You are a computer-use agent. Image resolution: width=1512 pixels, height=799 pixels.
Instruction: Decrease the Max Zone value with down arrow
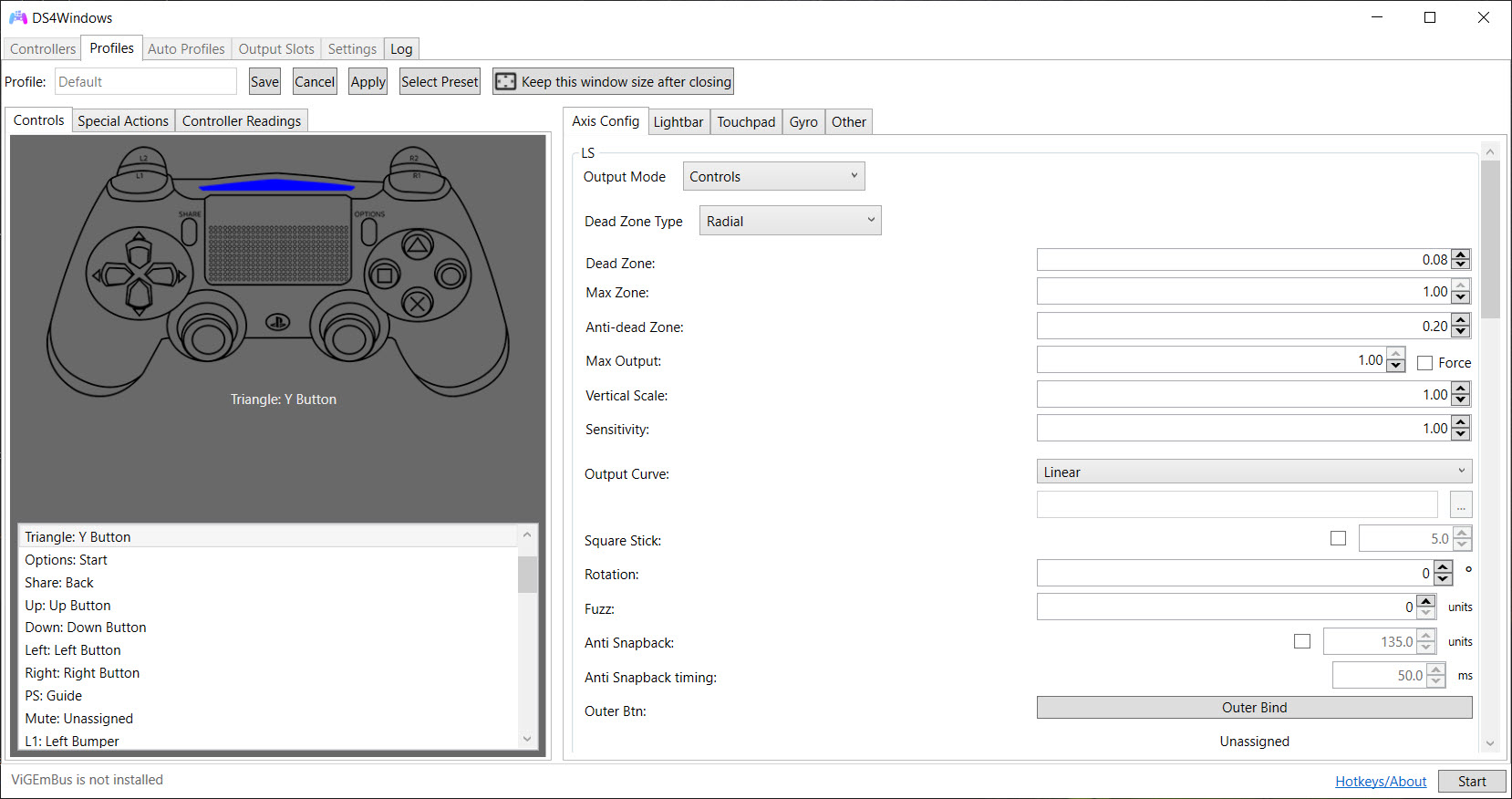(1460, 297)
